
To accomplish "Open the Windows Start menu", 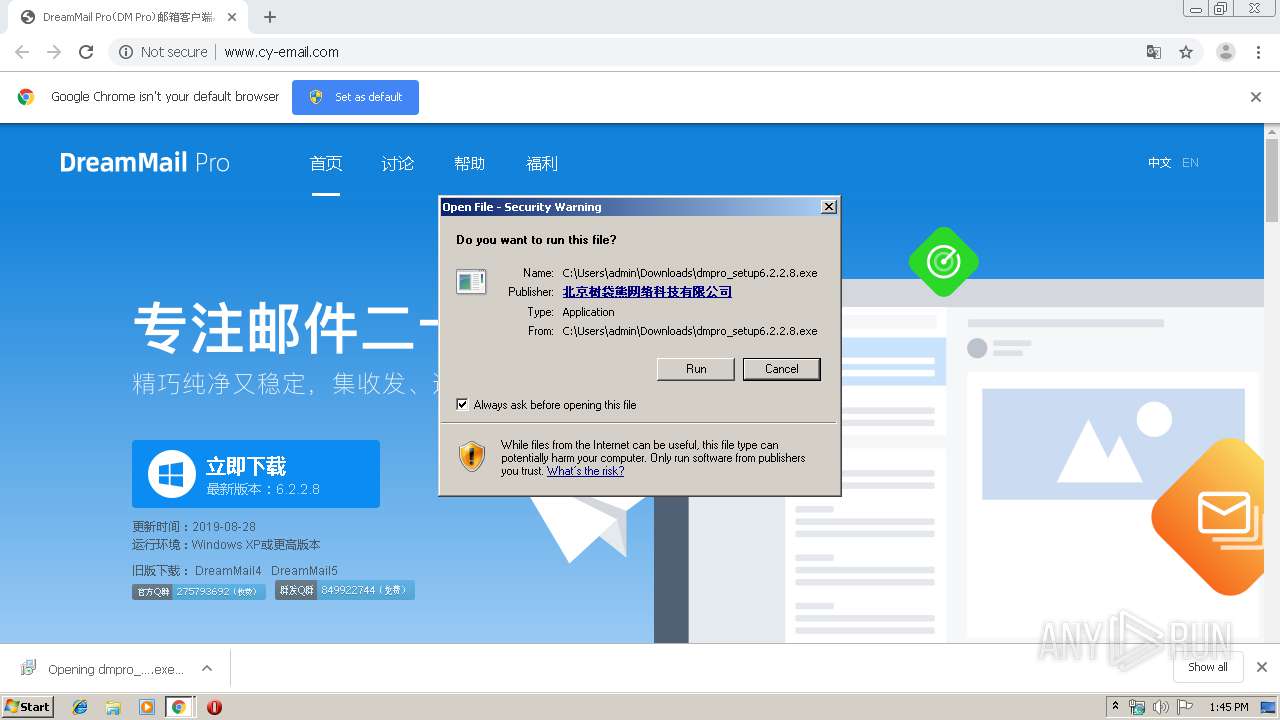I will click(28, 706).
